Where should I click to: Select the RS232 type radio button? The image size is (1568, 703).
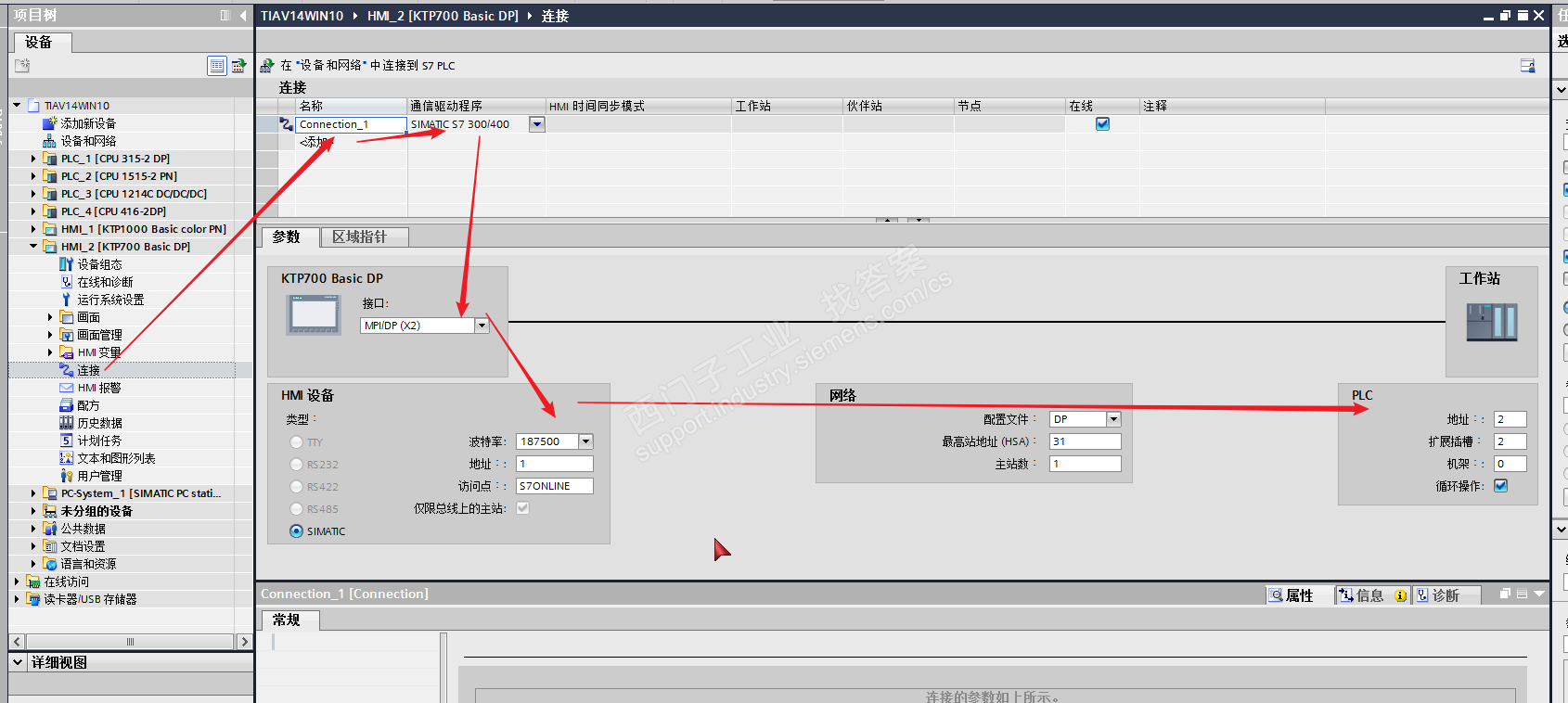[296, 465]
